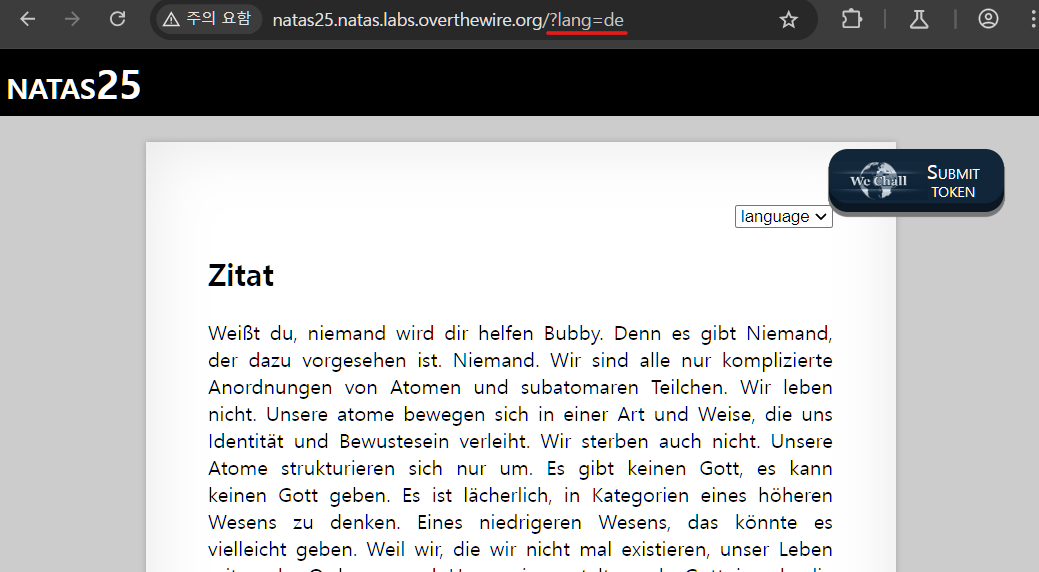The image size is (1039, 572).
Task: Click the WeChall globe logo
Action: pyautogui.click(x=877, y=180)
